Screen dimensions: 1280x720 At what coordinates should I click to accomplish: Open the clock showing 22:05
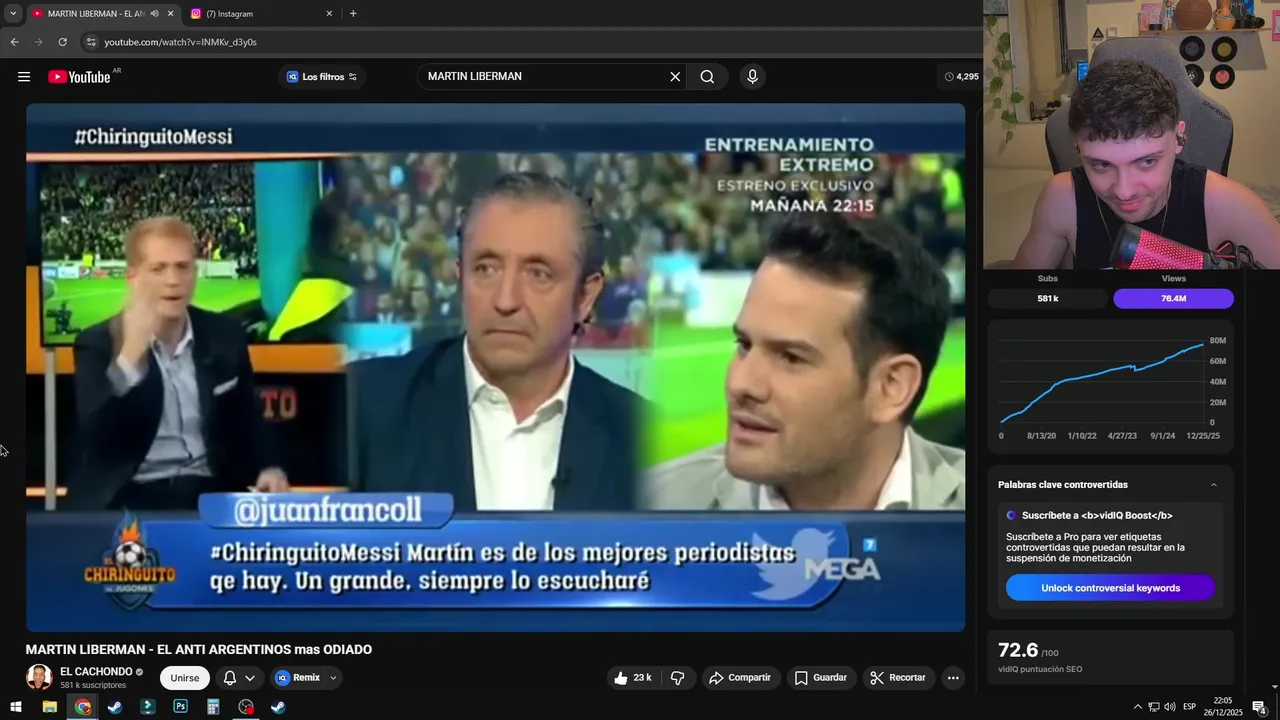(1223, 707)
